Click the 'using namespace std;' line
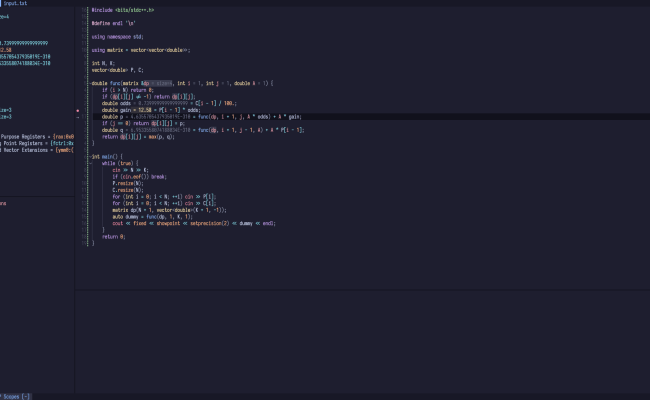Viewport: 650px width, 400px height. pos(117,36)
